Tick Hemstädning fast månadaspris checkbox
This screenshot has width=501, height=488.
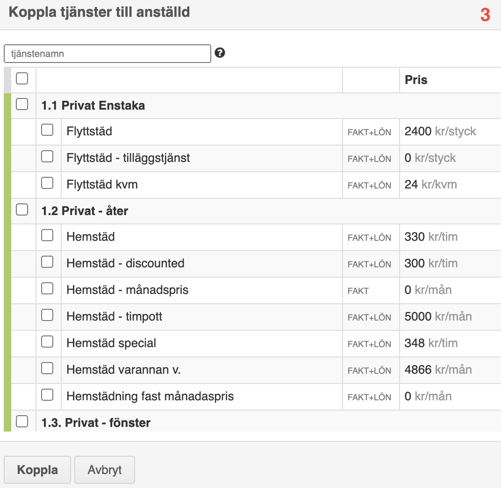47,395
